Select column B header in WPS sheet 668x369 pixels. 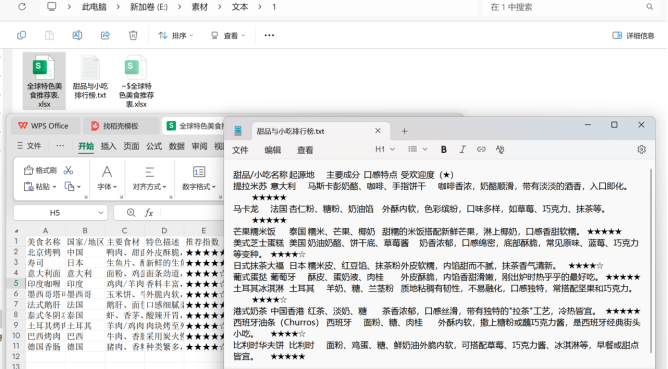pyautogui.click(x=85, y=231)
